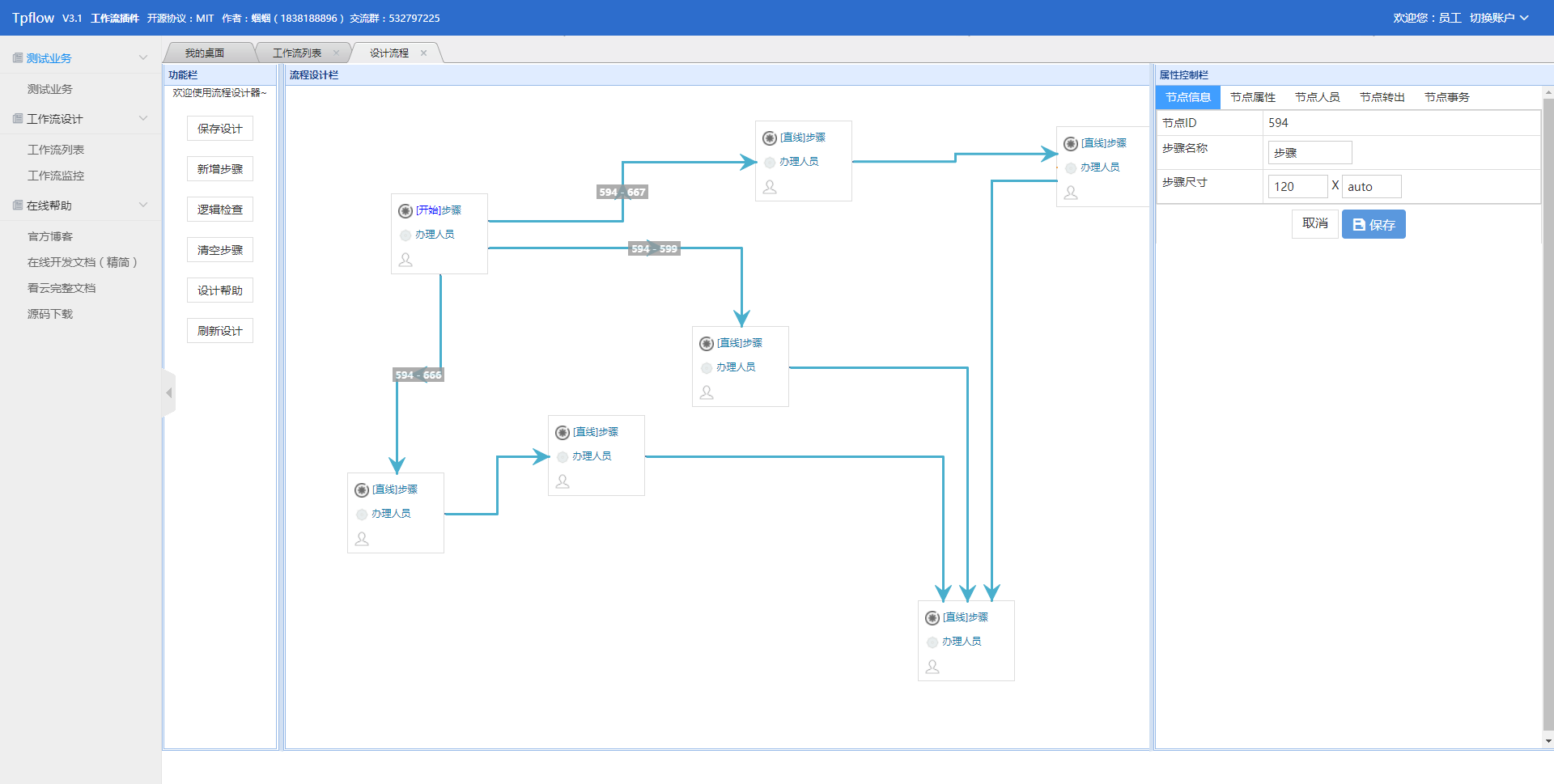Select the 办理人员 radio in 开始步骤 node
This screenshot has height=784, width=1554.
click(x=405, y=235)
